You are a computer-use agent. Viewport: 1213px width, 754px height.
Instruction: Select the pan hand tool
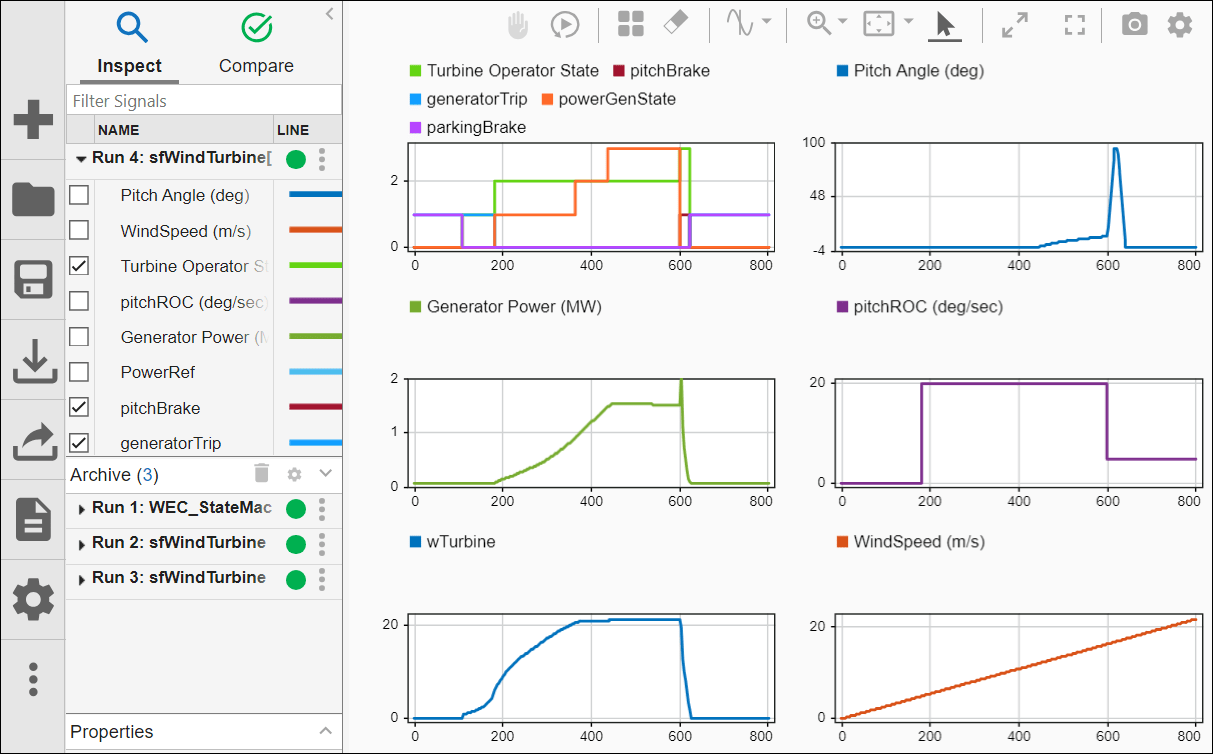click(x=518, y=25)
